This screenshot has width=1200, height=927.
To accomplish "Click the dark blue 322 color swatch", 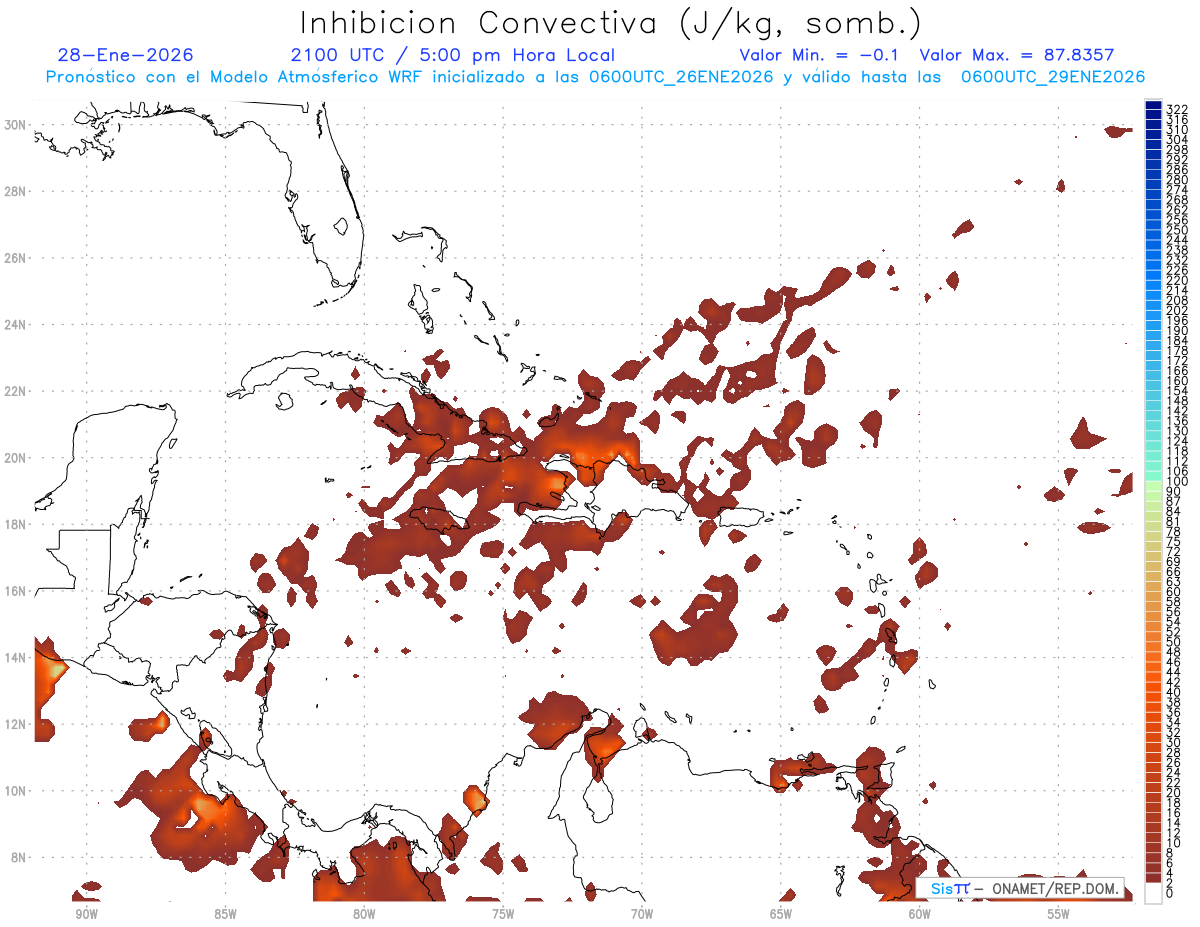I will click(x=1153, y=107).
